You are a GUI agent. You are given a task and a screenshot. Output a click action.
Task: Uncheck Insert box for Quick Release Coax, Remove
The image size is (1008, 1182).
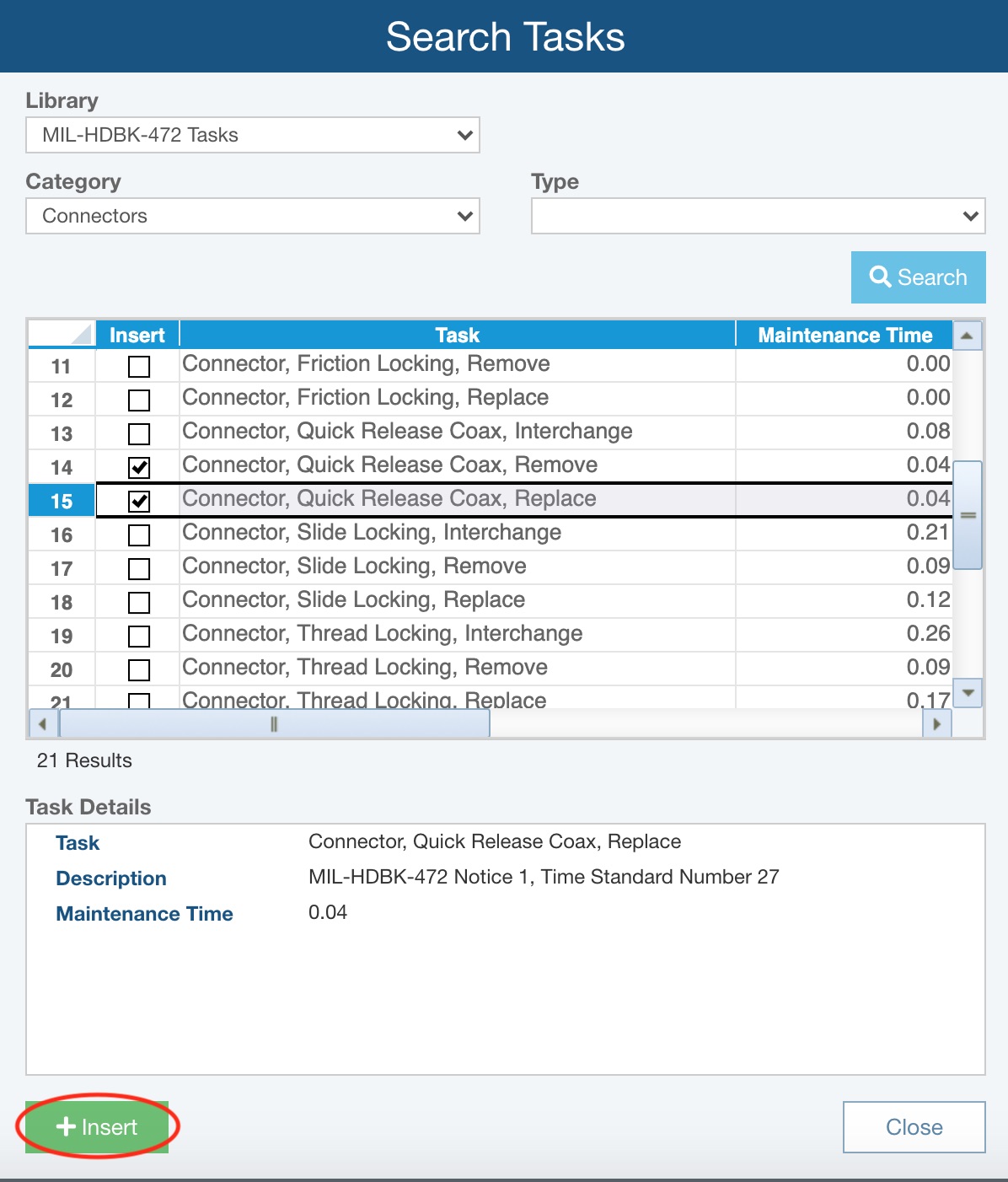(x=139, y=468)
